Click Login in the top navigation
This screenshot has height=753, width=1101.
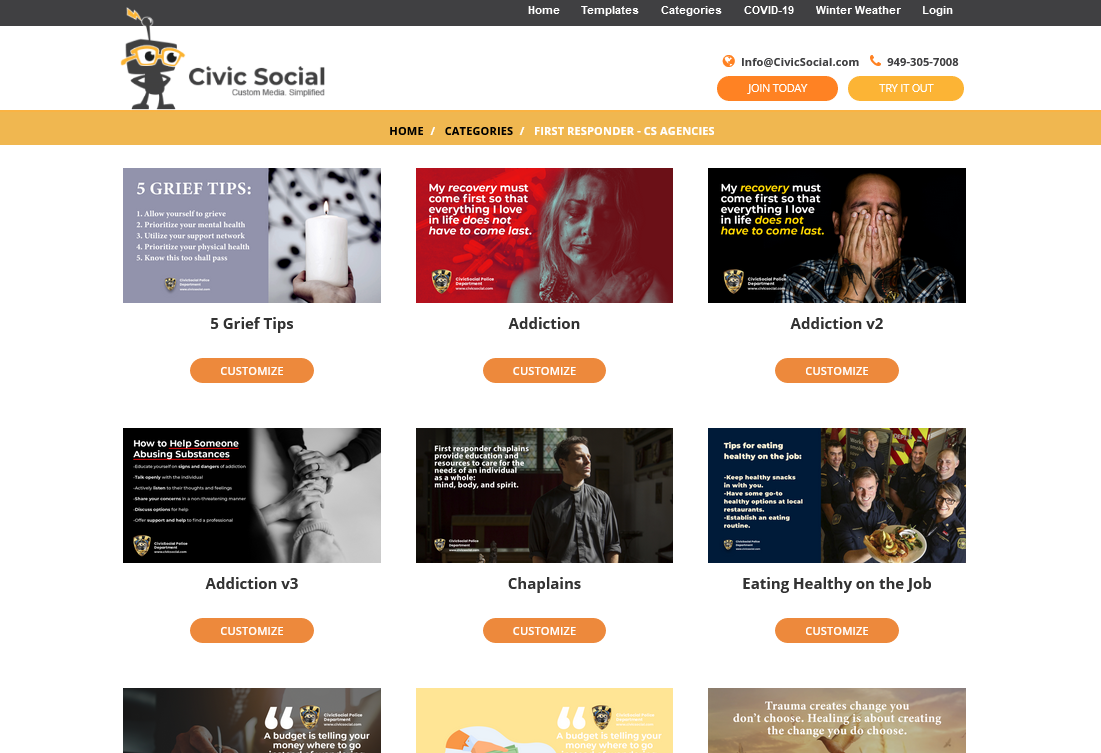point(937,11)
